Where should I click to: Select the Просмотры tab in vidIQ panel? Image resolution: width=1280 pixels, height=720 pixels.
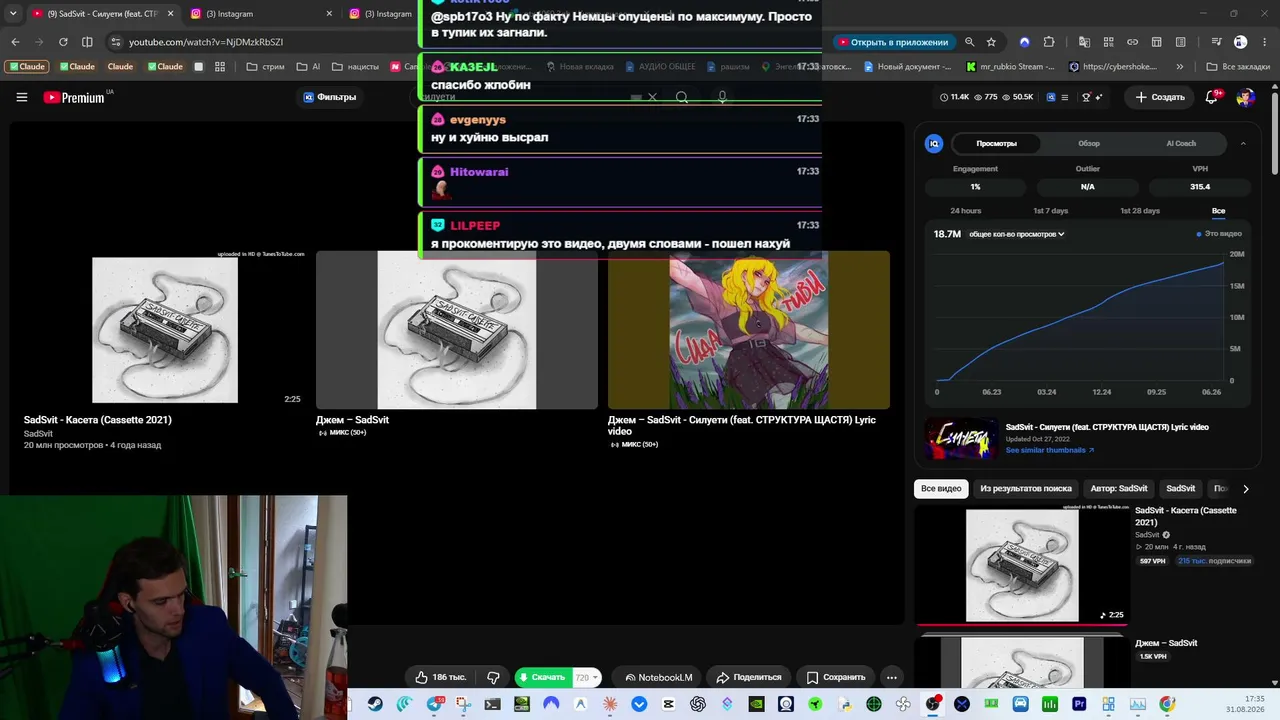pos(996,143)
